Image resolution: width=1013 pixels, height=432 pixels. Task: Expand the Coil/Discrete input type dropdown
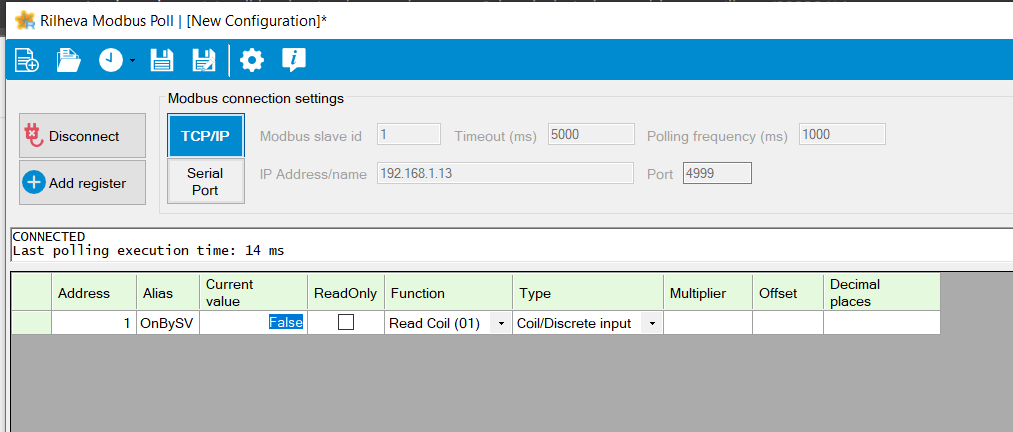652,324
